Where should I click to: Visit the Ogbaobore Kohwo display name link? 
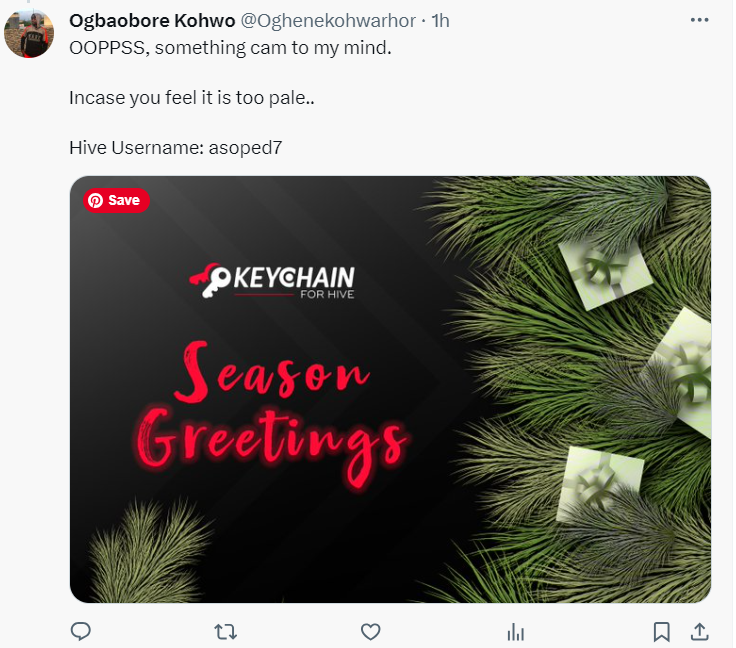[152, 21]
